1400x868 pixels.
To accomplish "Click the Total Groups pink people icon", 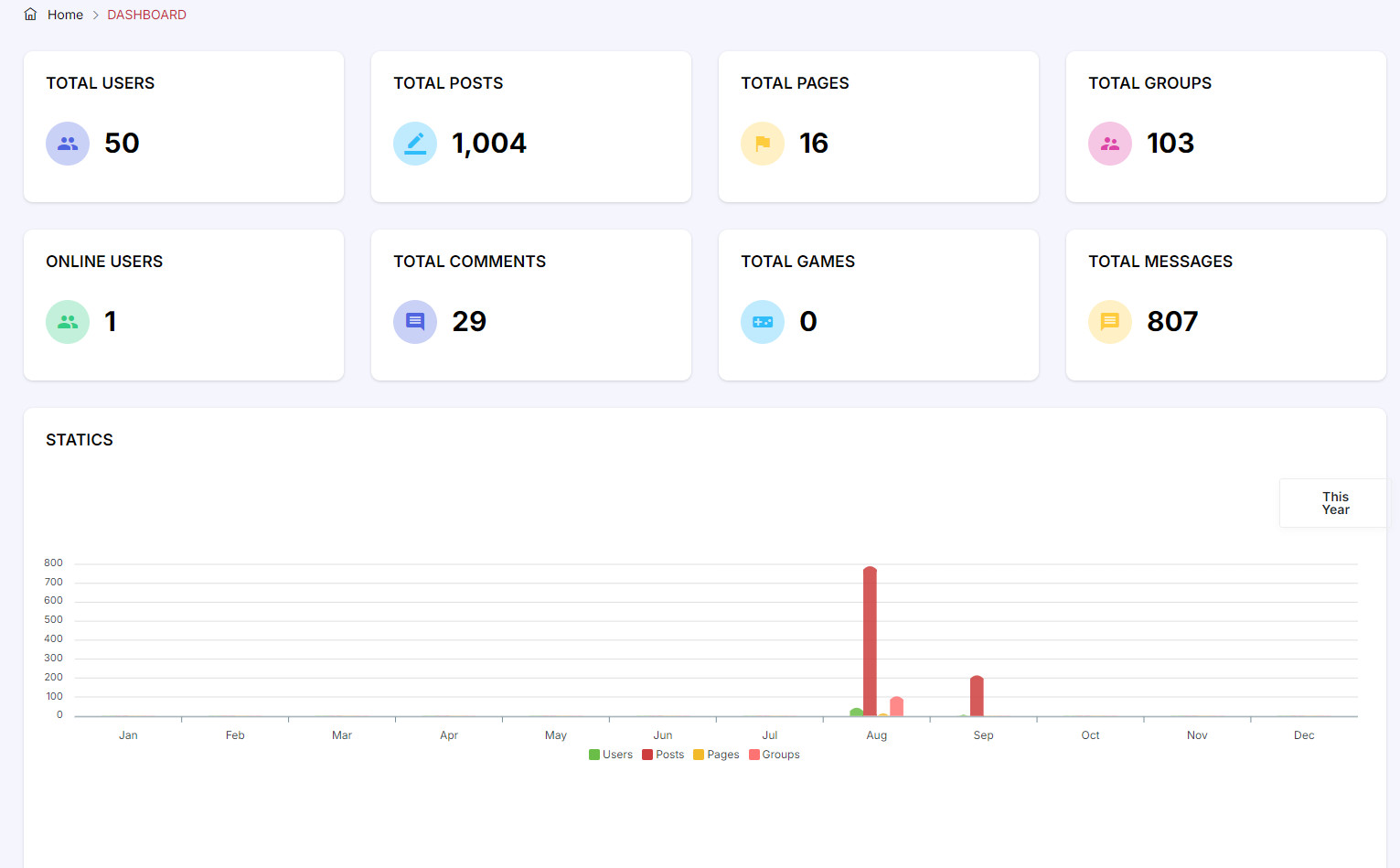I will [1110, 144].
